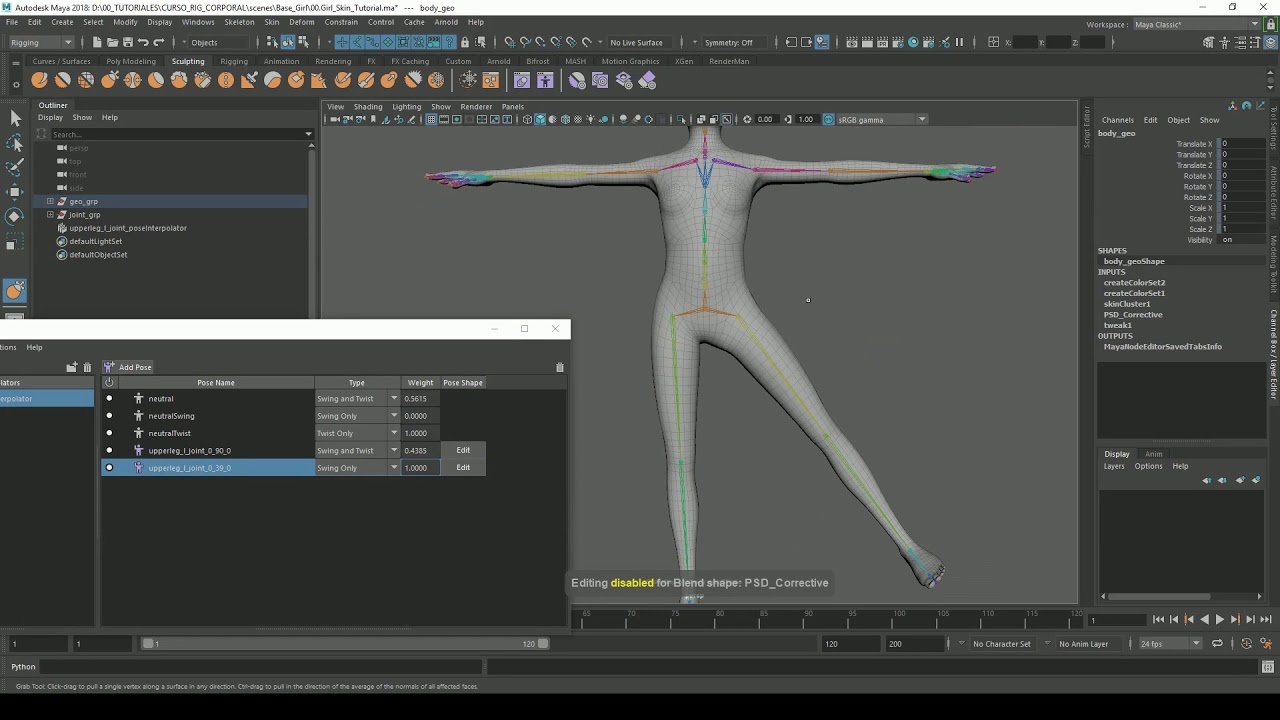This screenshot has width=1280, height=720.
Task: Click the Save Scene disk icon
Action: point(127,42)
